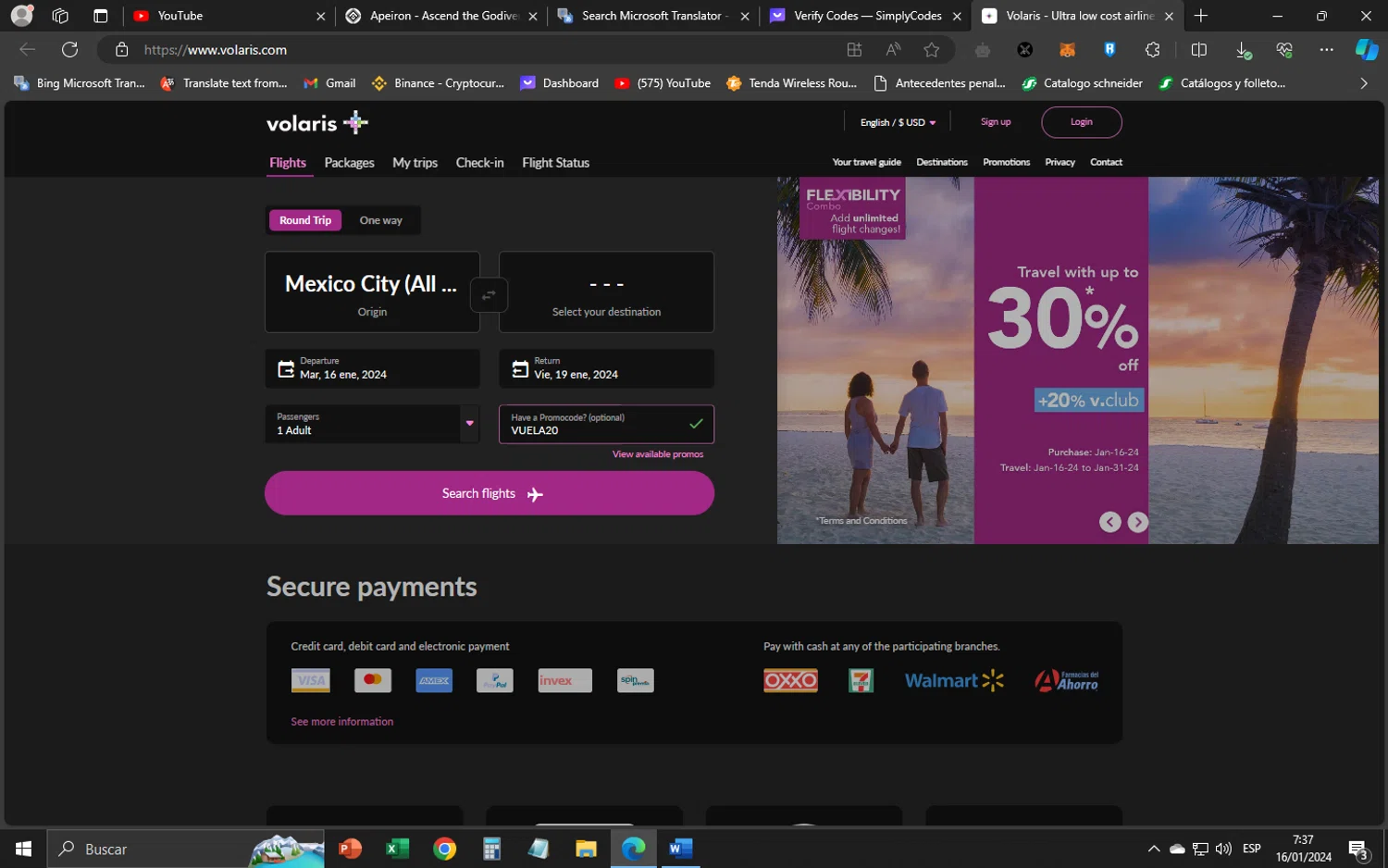Click the PayPal payment icon
The image size is (1388, 868).
click(495, 681)
